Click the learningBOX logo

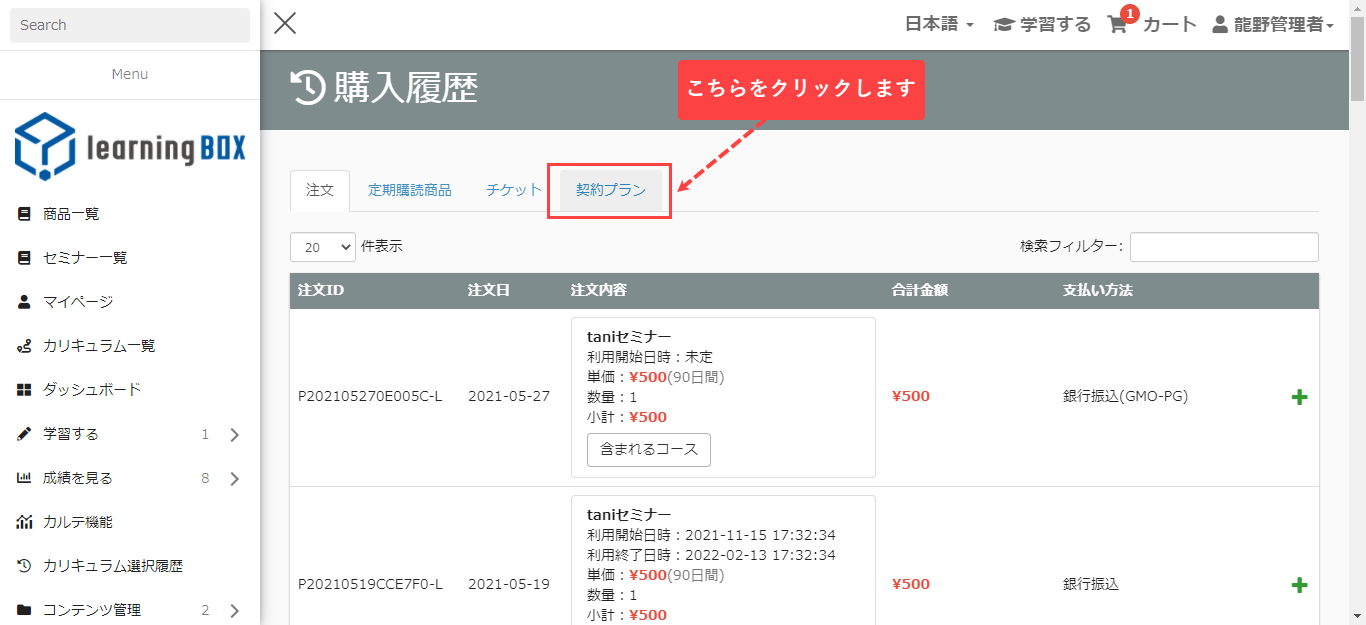pos(130,146)
